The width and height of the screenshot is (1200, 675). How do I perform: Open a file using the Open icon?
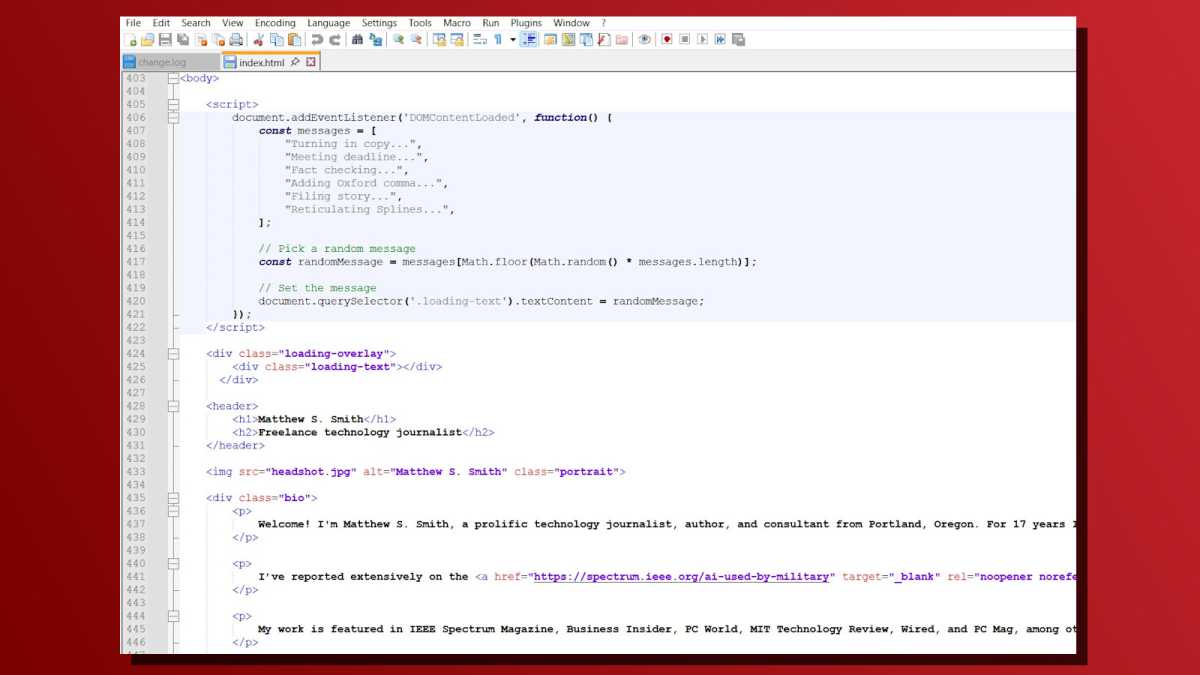pyautogui.click(x=150, y=40)
